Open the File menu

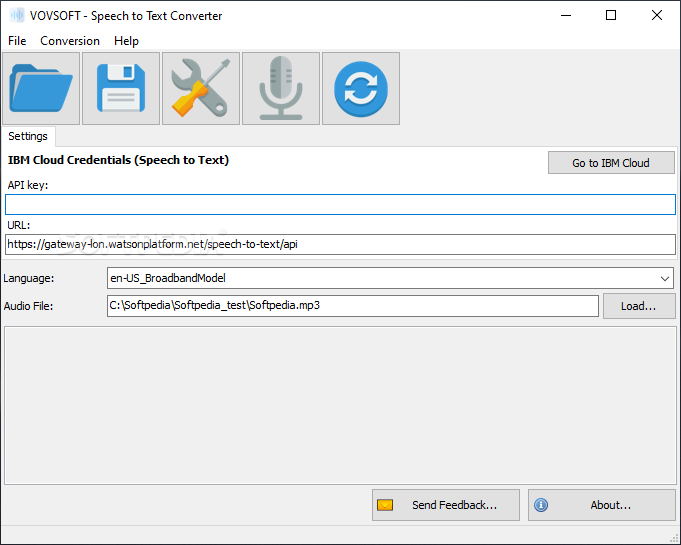17,41
